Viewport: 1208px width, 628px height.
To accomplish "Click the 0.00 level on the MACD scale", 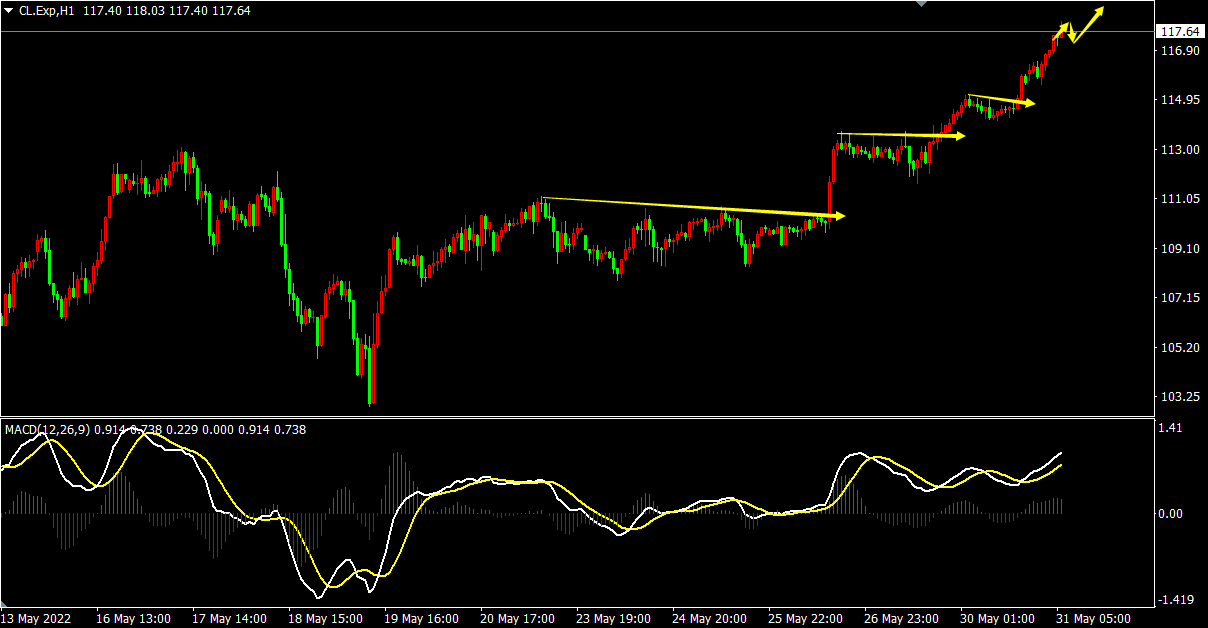I will pyautogui.click(x=1169, y=514).
